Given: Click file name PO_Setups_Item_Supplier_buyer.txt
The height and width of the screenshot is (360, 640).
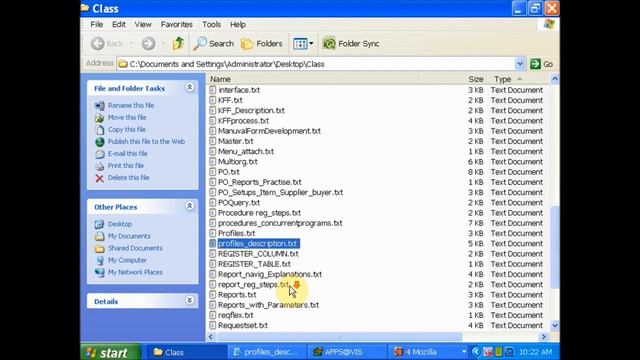Looking at the screenshot, I should click(x=280, y=192).
